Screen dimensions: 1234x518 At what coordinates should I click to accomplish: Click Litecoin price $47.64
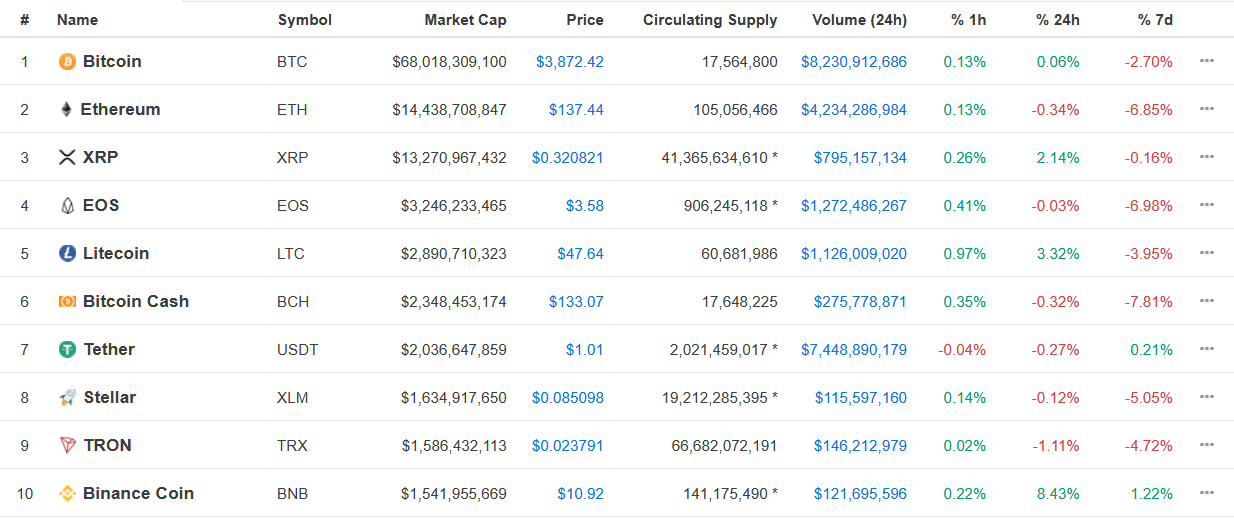click(x=581, y=254)
